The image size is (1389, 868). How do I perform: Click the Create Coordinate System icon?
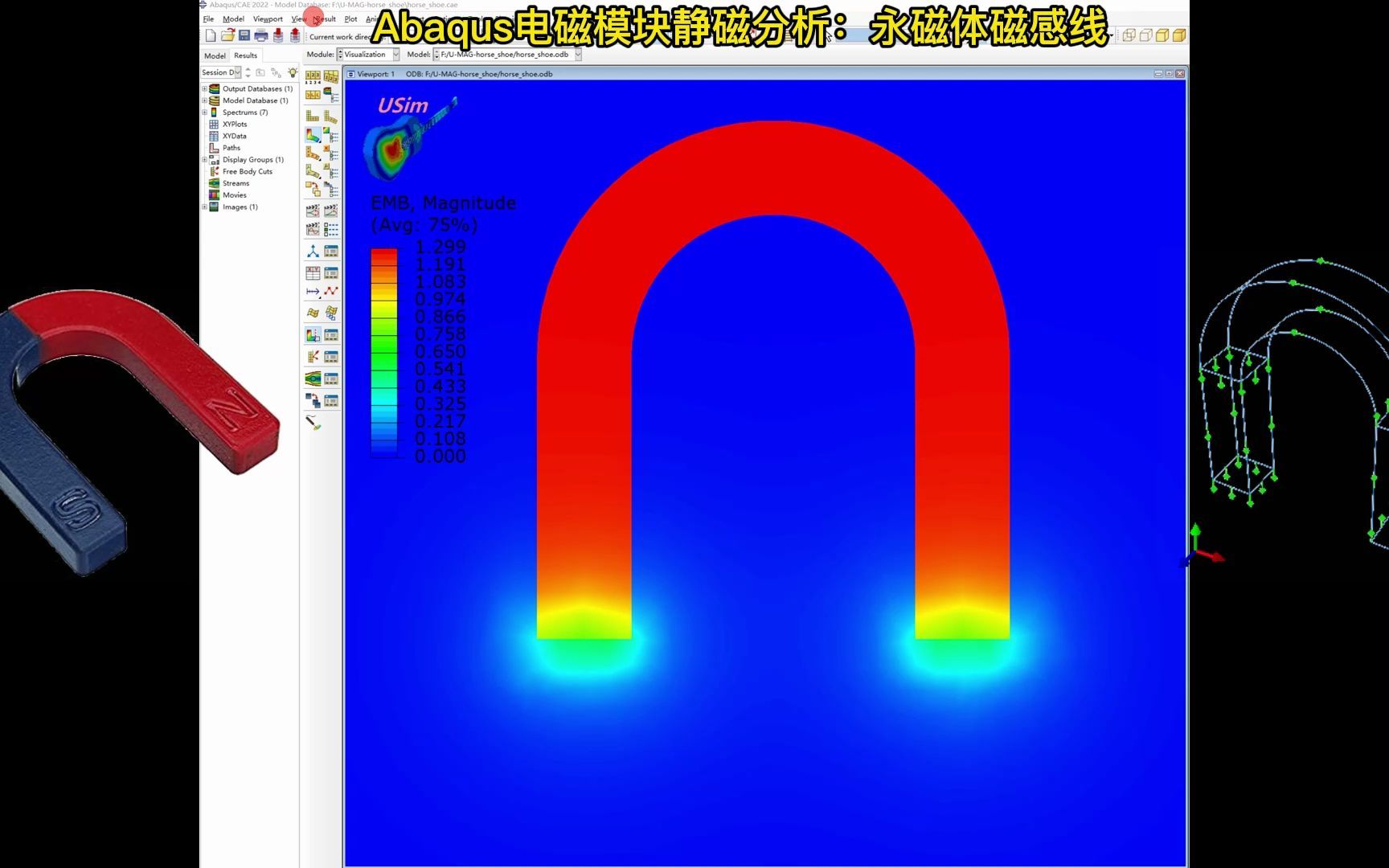coord(313,252)
